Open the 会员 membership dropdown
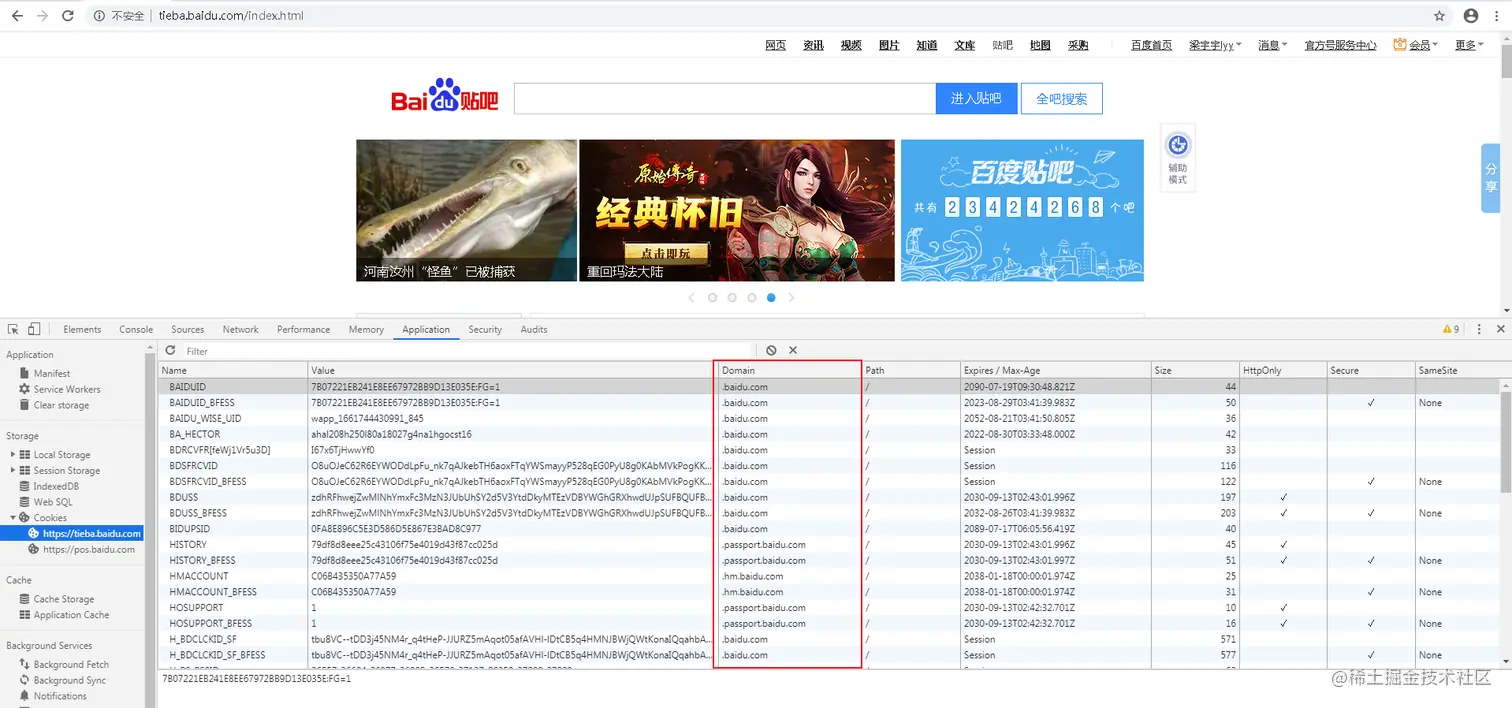The width and height of the screenshot is (1512, 708). tap(1415, 45)
